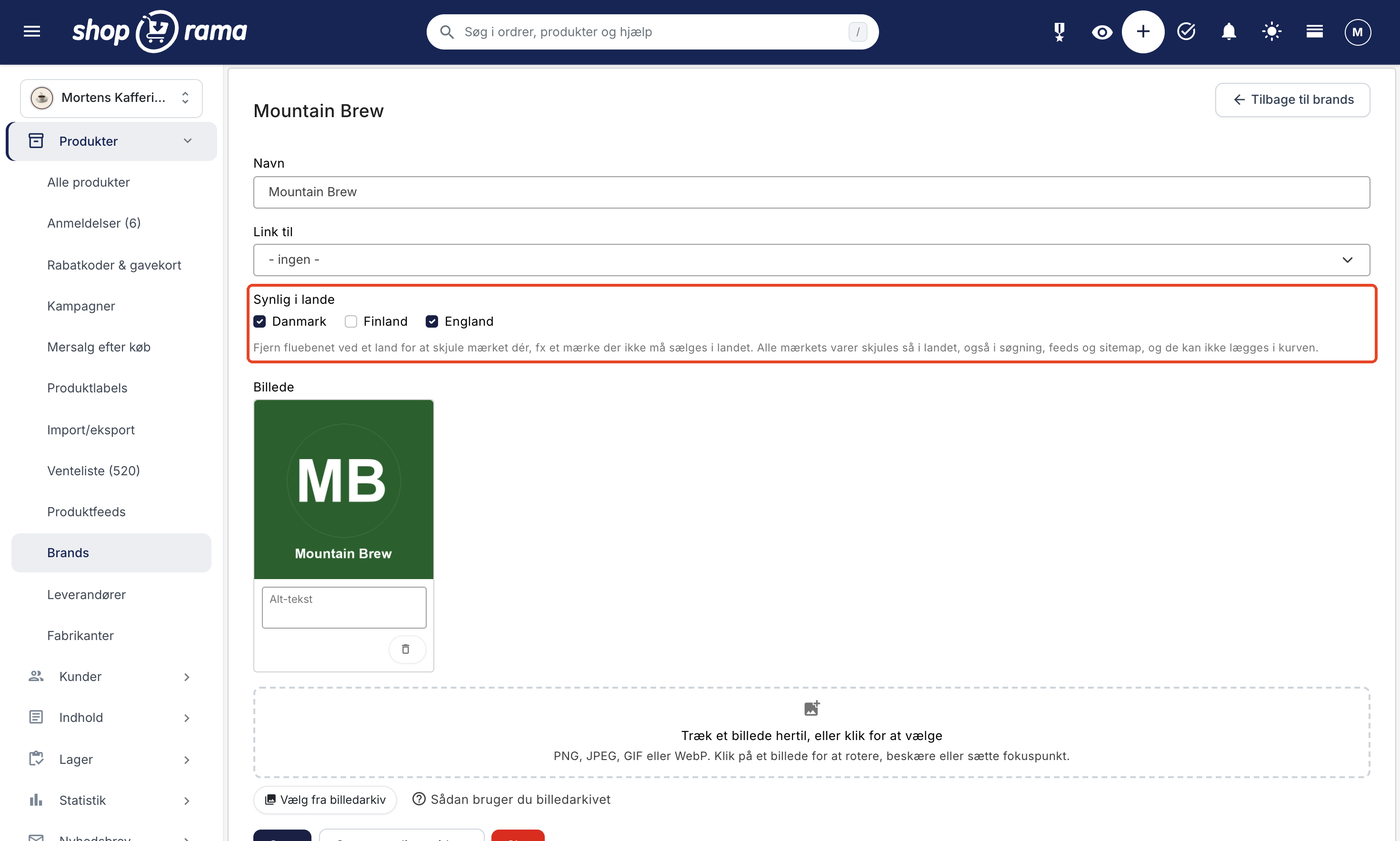Image resolution: width=1400 pixels, height=841 pixels.
Task: Click the Statistik bar chart icon
Action: pos(36,800)
